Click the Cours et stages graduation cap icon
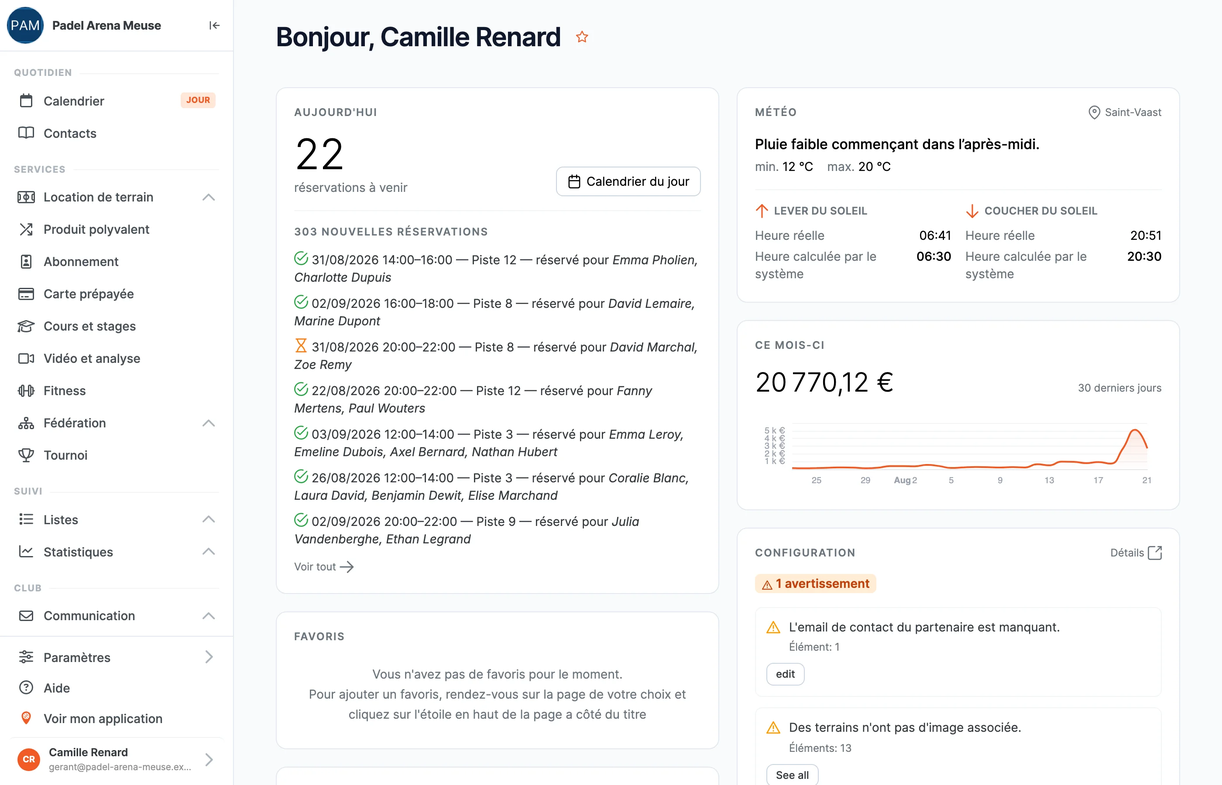The height and width of the screenshot is (785, 1222). tap(26, 326)
